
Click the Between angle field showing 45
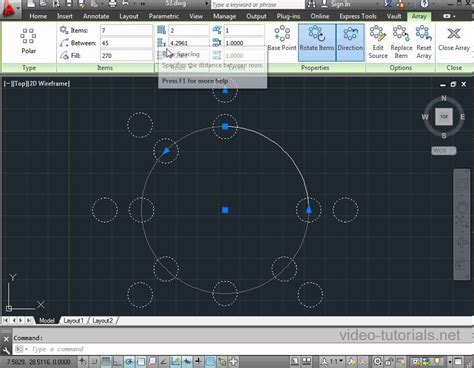click(126, 43)
